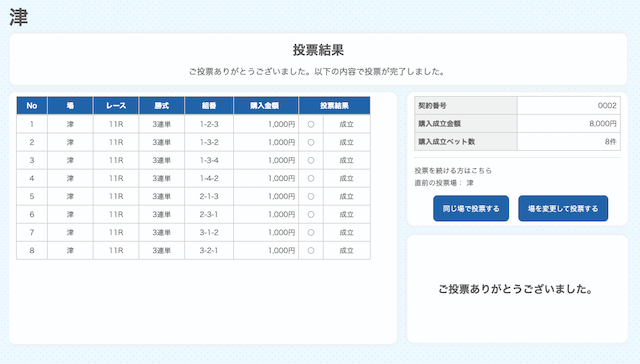Click the 11R cell in the 2-1-3 row
This screenshot has width=640, height=364.
click(116, 196)
